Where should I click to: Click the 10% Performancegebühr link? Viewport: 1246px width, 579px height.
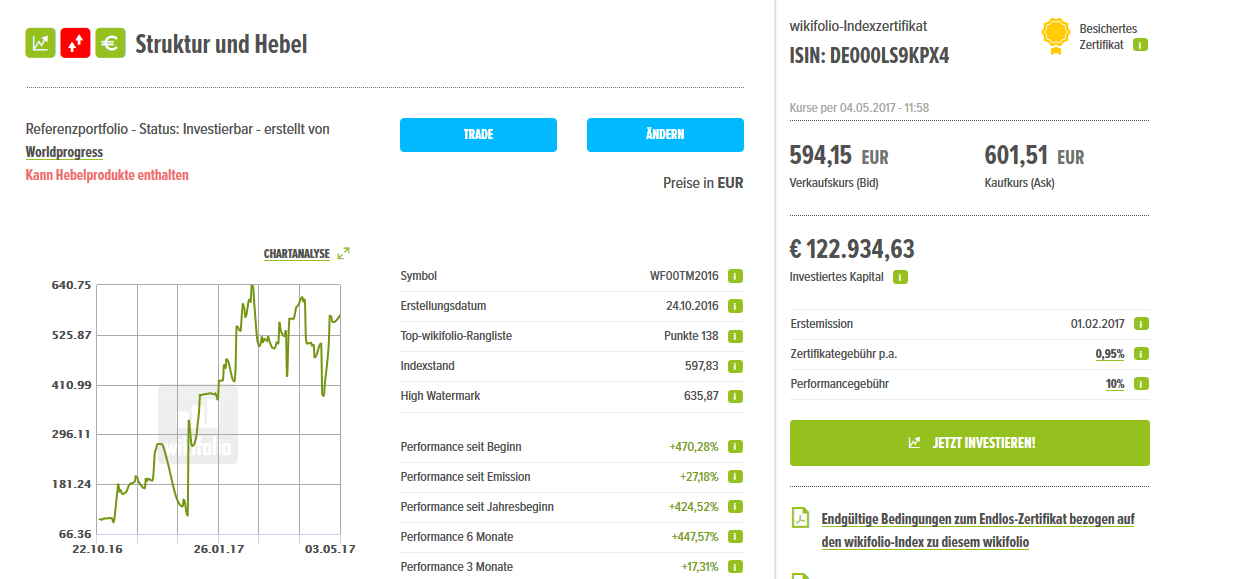(1114, 383)
